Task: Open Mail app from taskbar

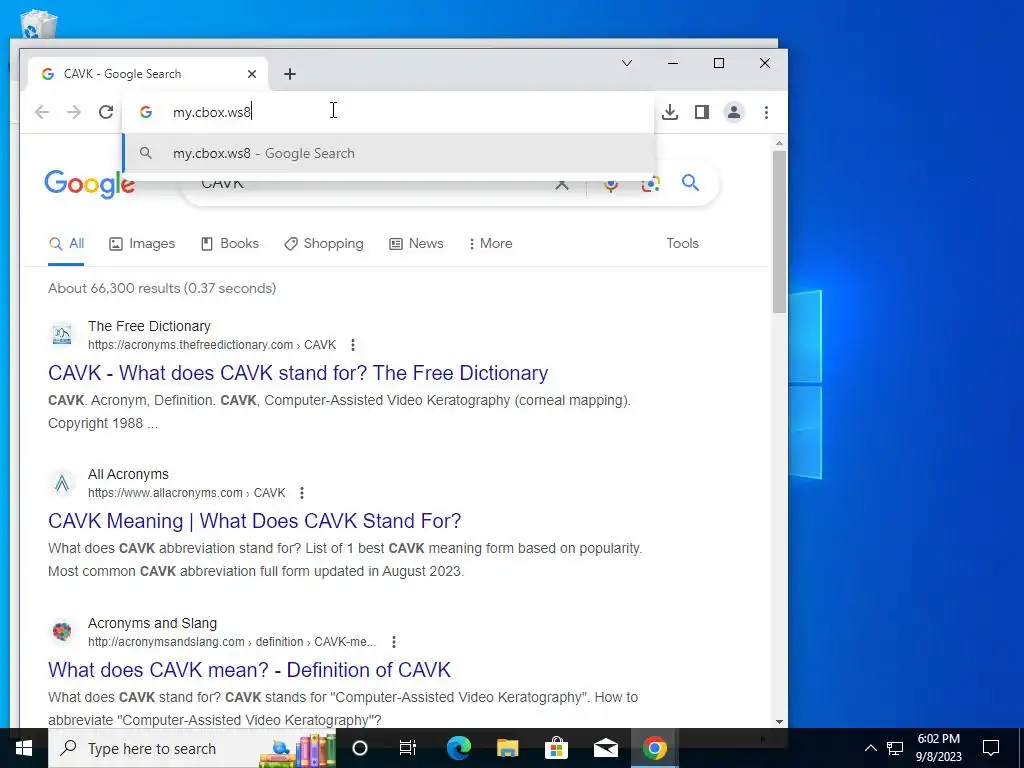Action: pos(605,748)
